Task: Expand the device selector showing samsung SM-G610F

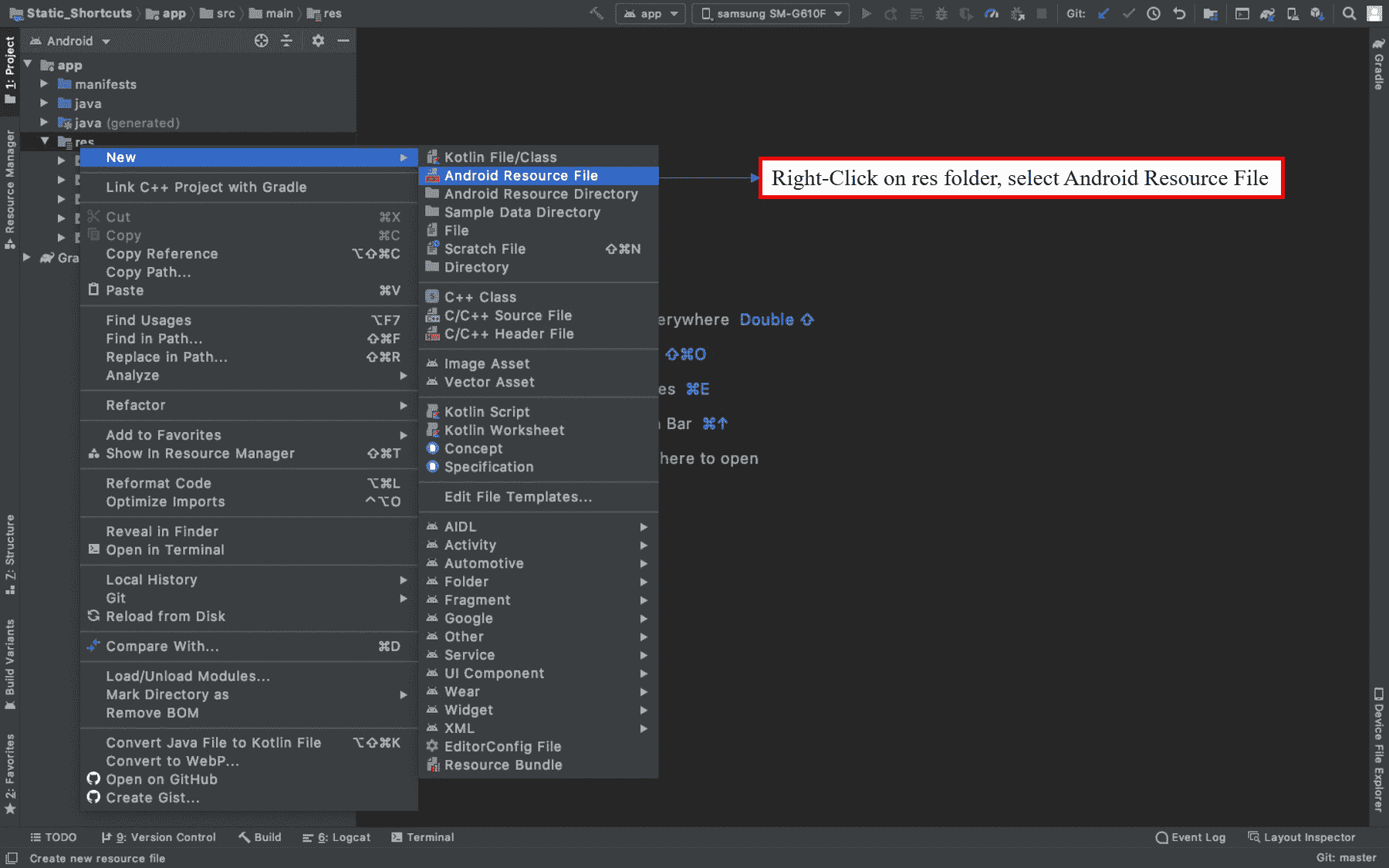Action: click(x=769, y=13)
